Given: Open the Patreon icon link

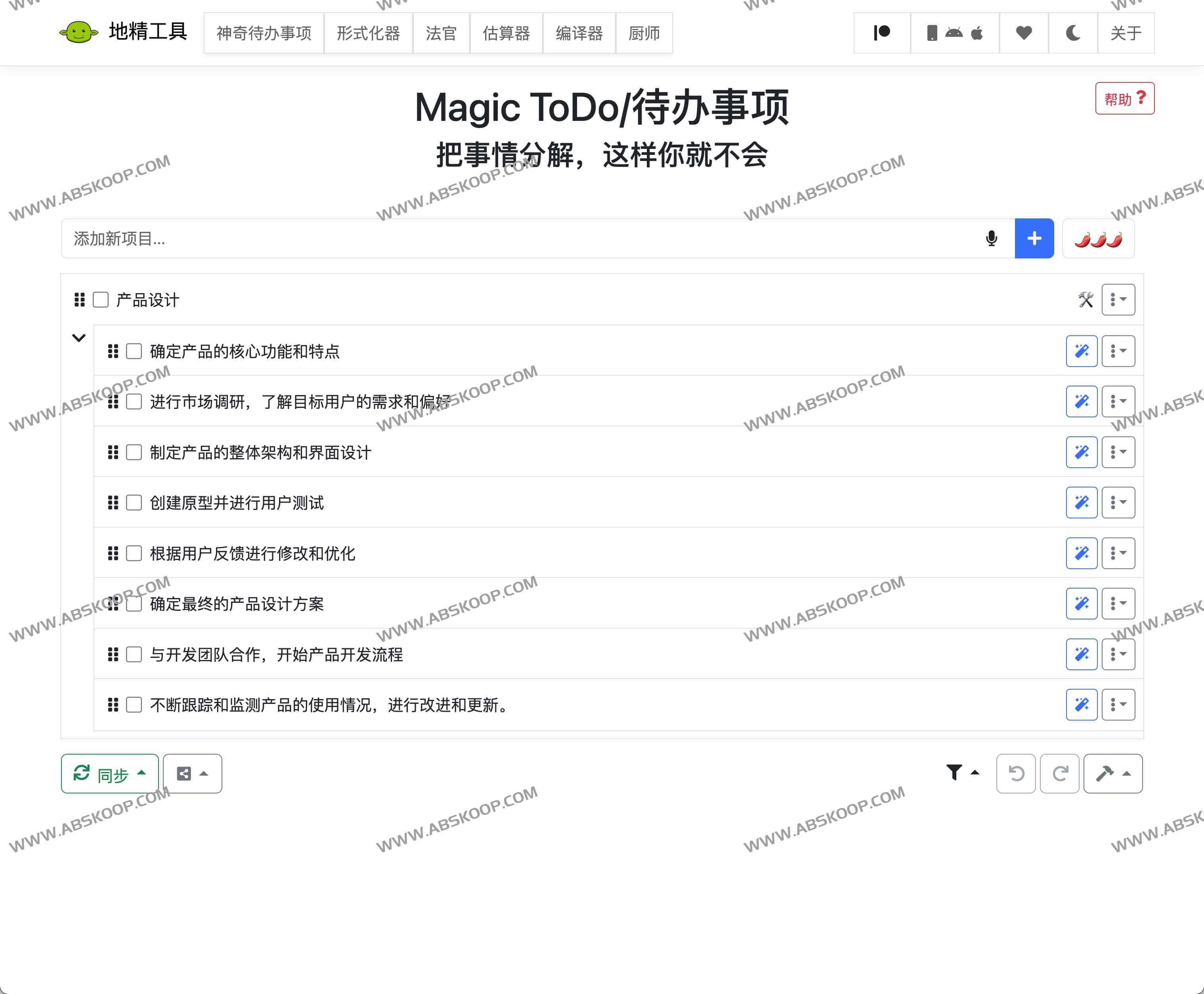Looking at the screenshot, I should [882, 33].
